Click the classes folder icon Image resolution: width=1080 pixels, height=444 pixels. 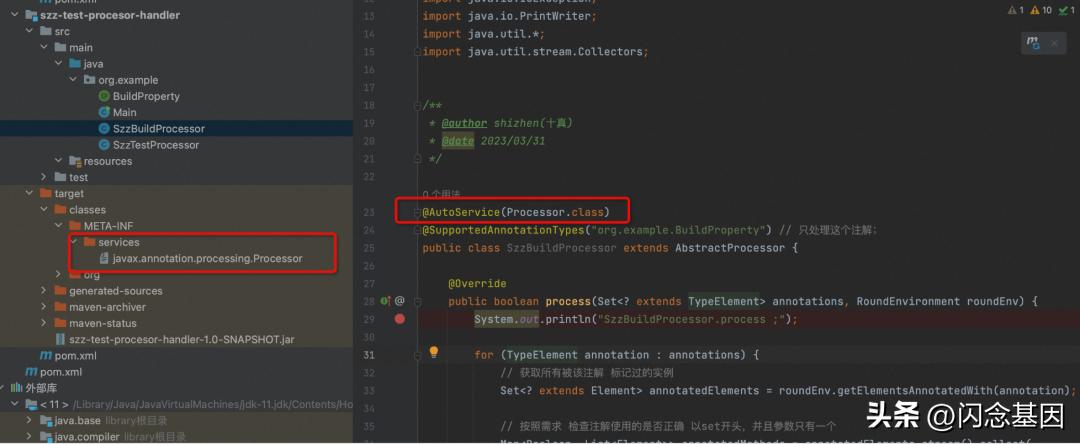tap(60, 209)
